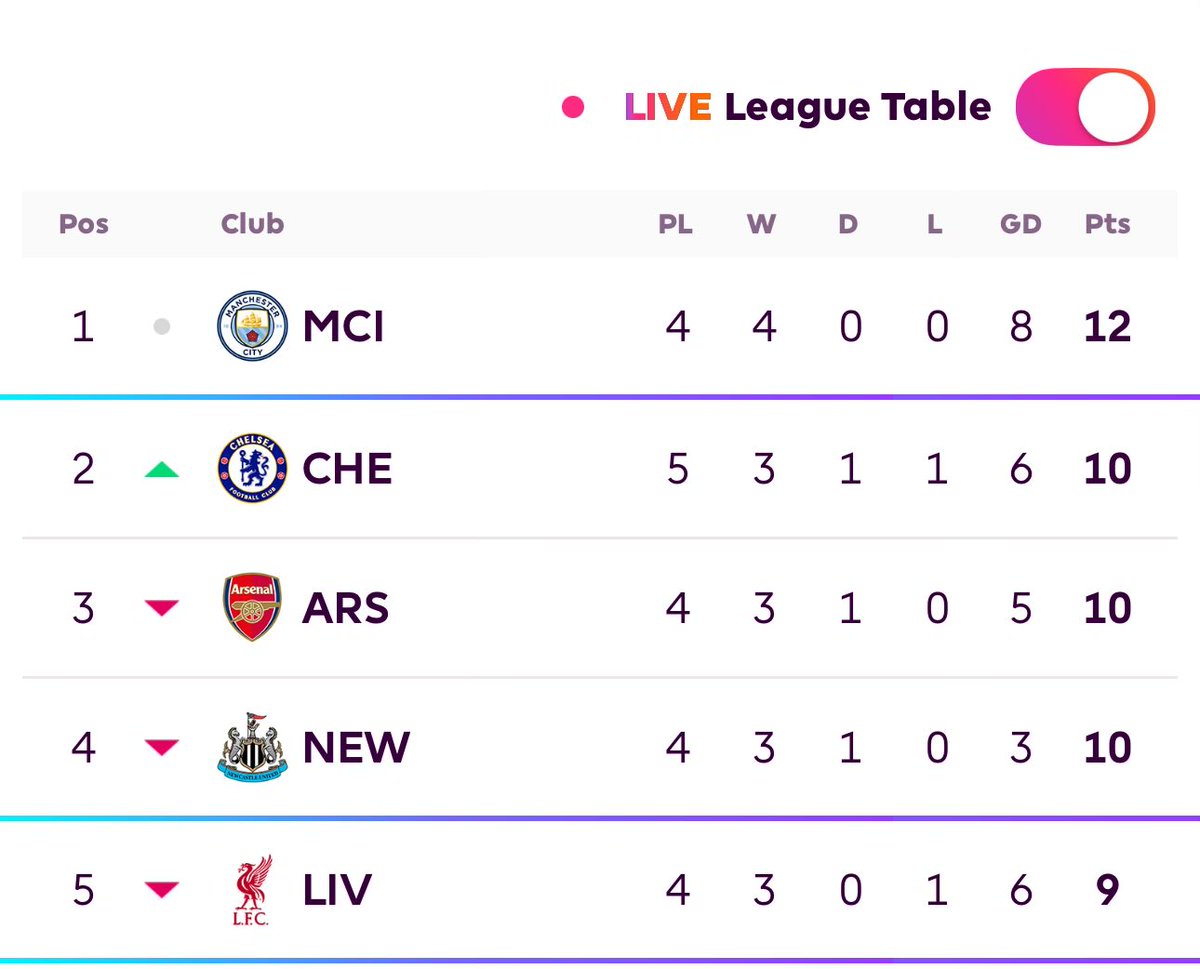Click the Chelsea club crest
The image size is (1200, 969).
(252, 468)
